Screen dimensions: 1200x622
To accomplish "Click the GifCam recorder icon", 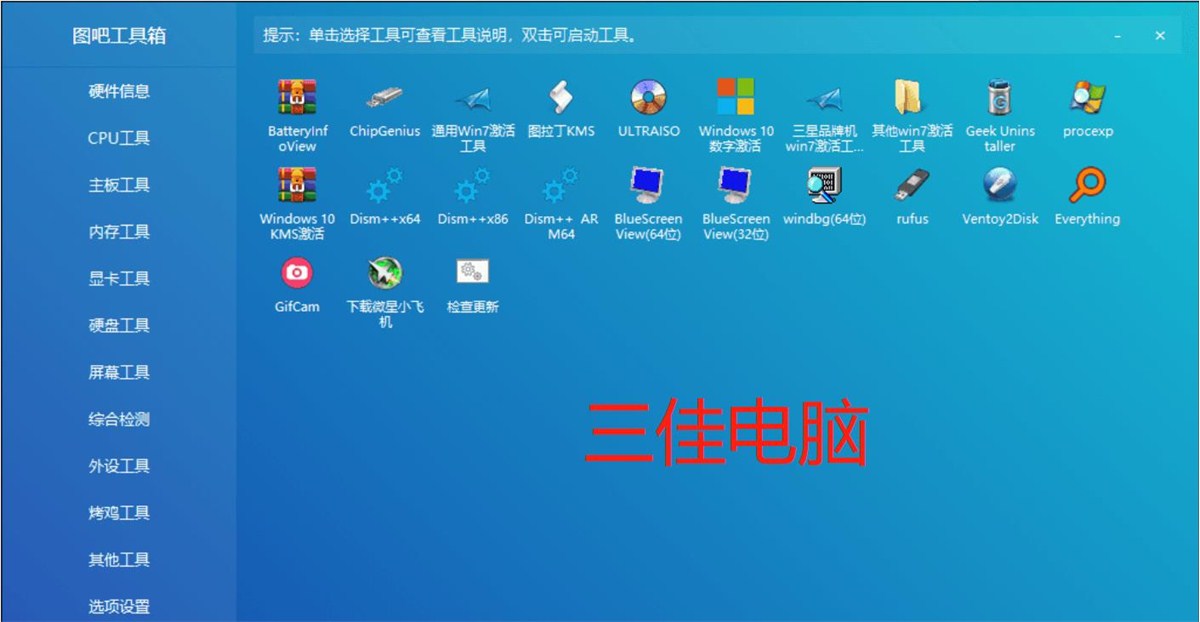I will tap(297, 272).
